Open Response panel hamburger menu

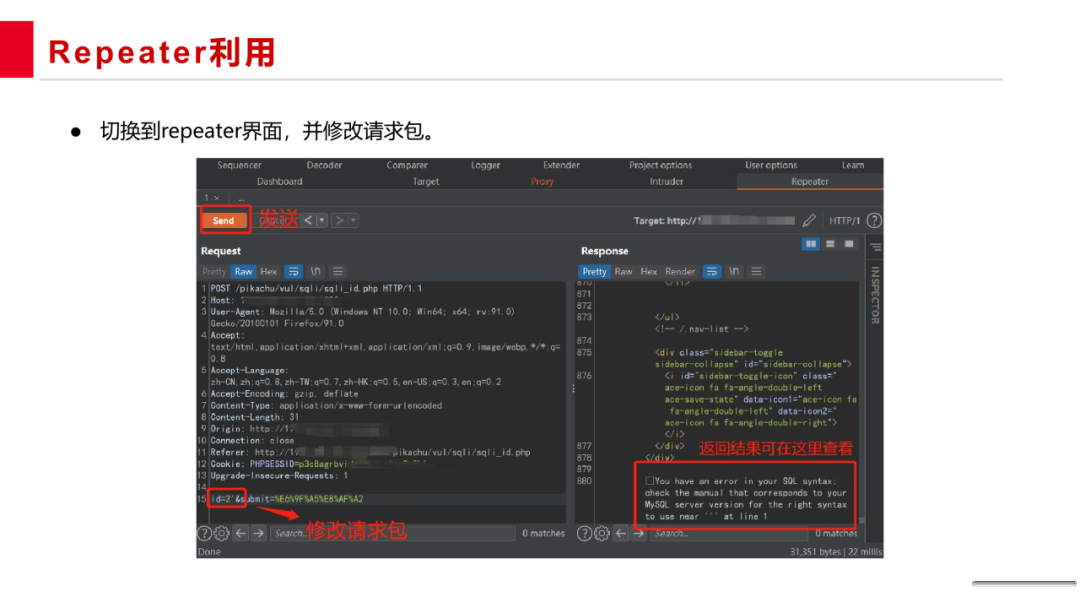[756, 271]
